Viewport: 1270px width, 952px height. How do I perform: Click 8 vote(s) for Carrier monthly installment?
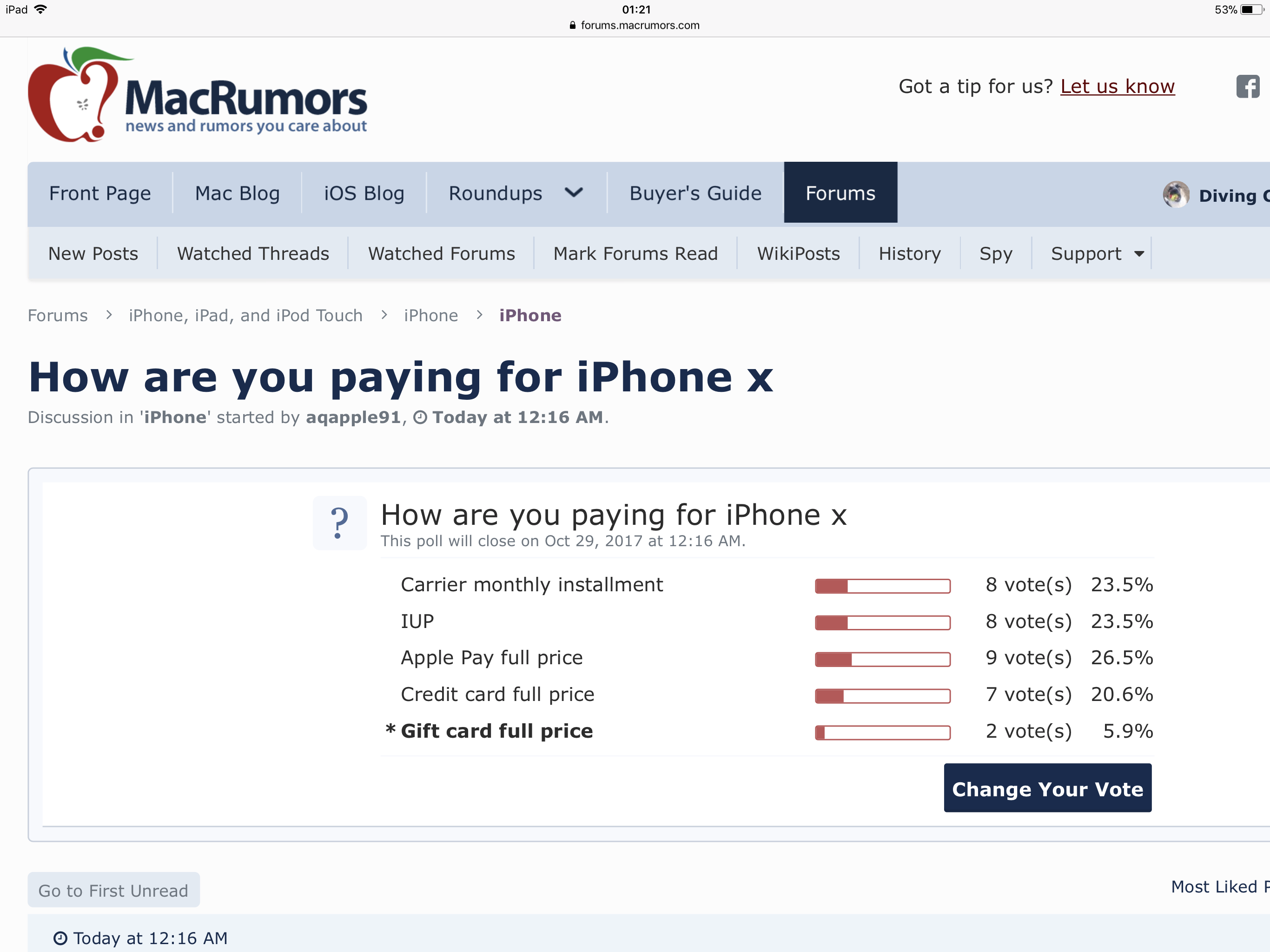pos(1029,585)
